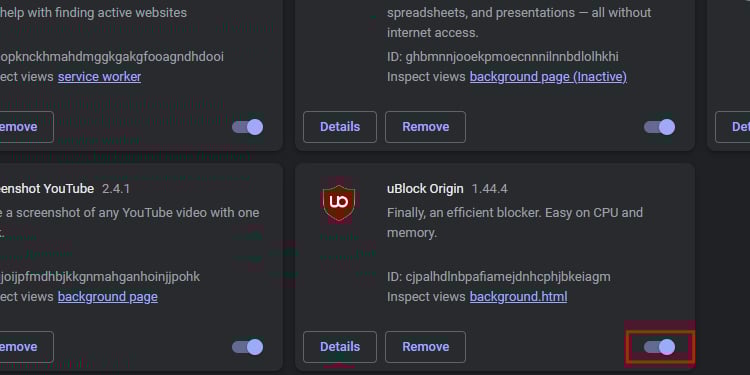Inspect uBlock Origin's background.html view
750x375 pixels.
pos(518,297)
